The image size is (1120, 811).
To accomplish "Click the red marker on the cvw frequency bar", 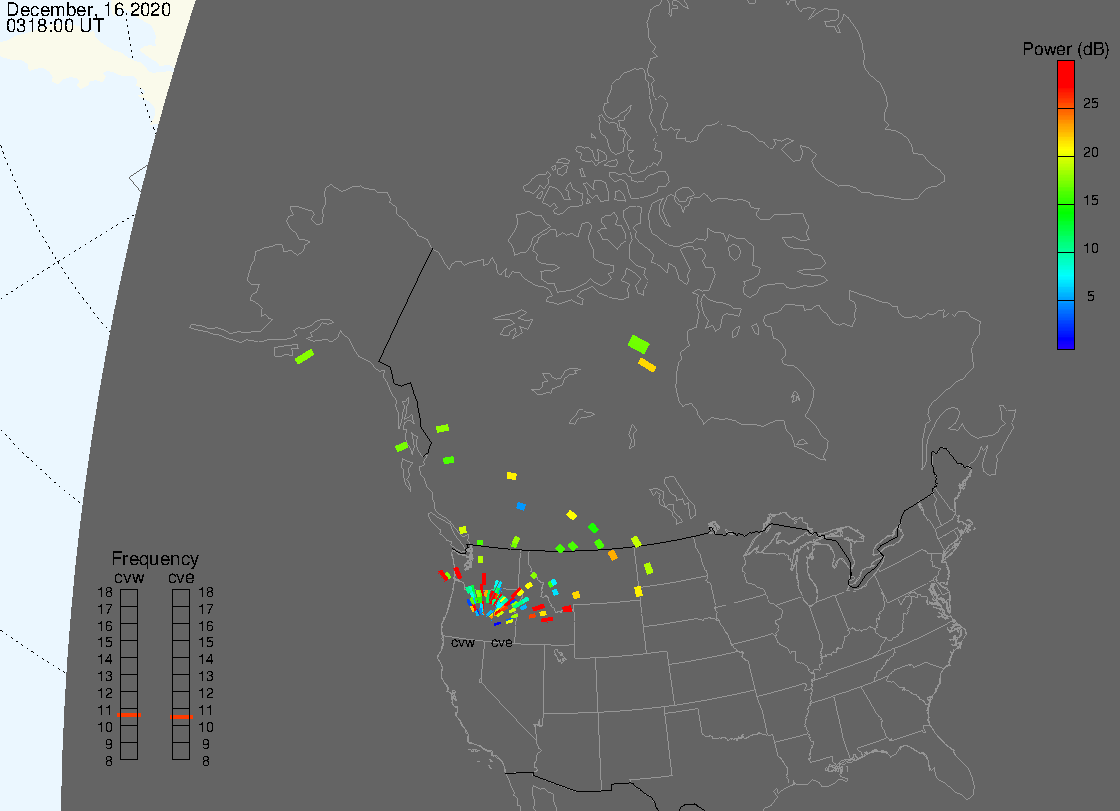I will pyautogui.click(x=129, y=715).
